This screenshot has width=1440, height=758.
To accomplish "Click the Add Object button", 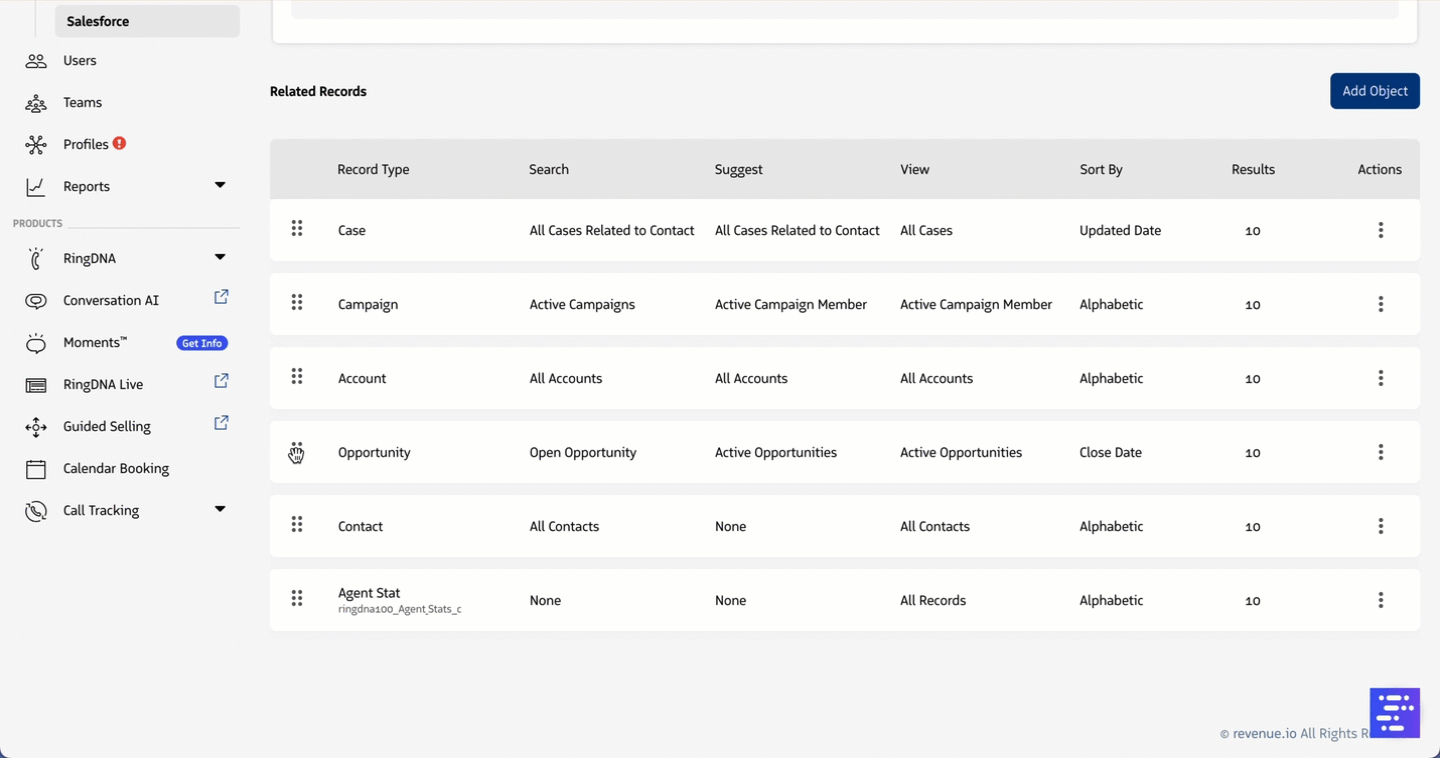I will [x=1374, y=91].
